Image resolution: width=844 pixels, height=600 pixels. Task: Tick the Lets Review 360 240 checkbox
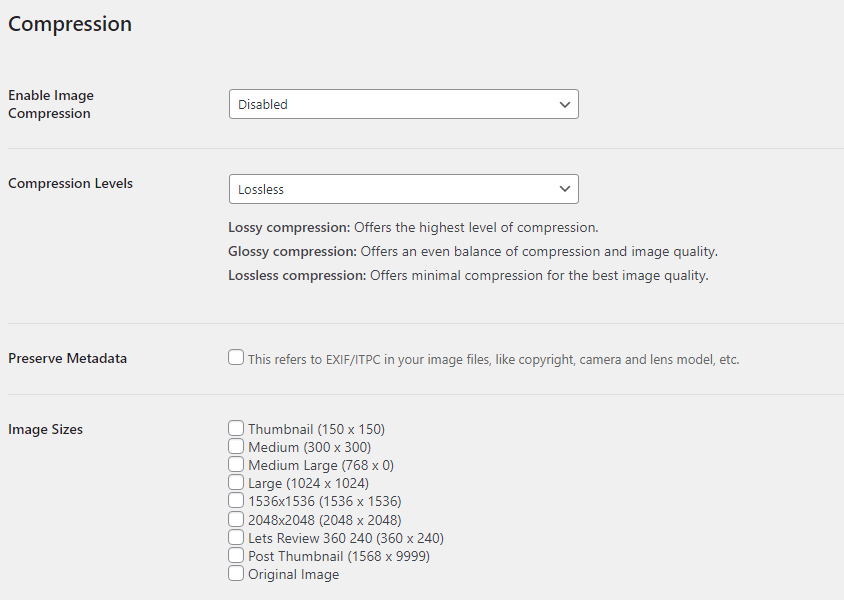[x=236, y=537]
